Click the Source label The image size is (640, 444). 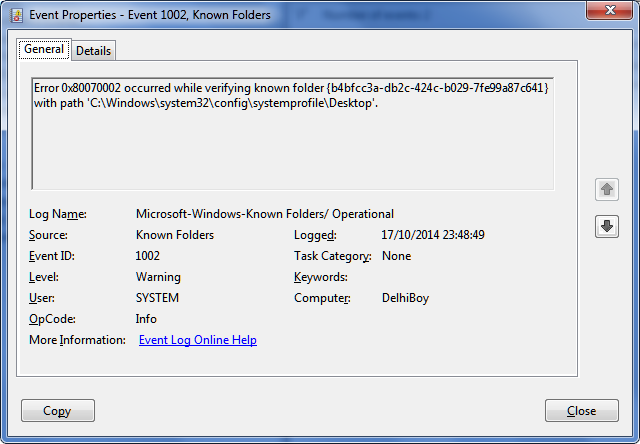click(x=48, y=235)
